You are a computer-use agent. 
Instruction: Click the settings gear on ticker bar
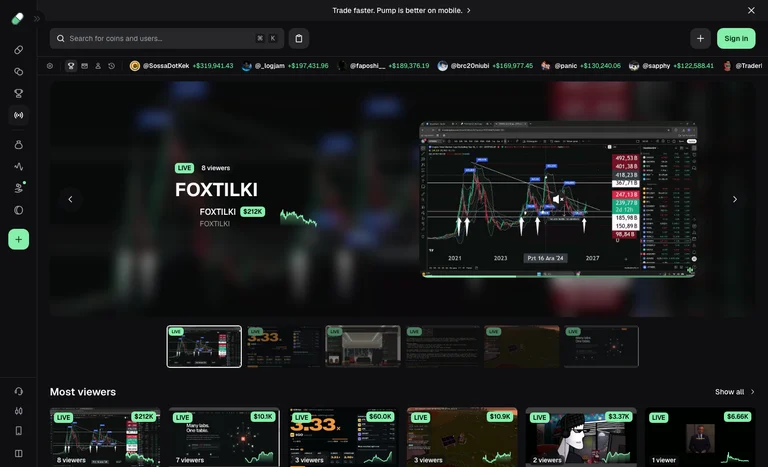[50, 66]
